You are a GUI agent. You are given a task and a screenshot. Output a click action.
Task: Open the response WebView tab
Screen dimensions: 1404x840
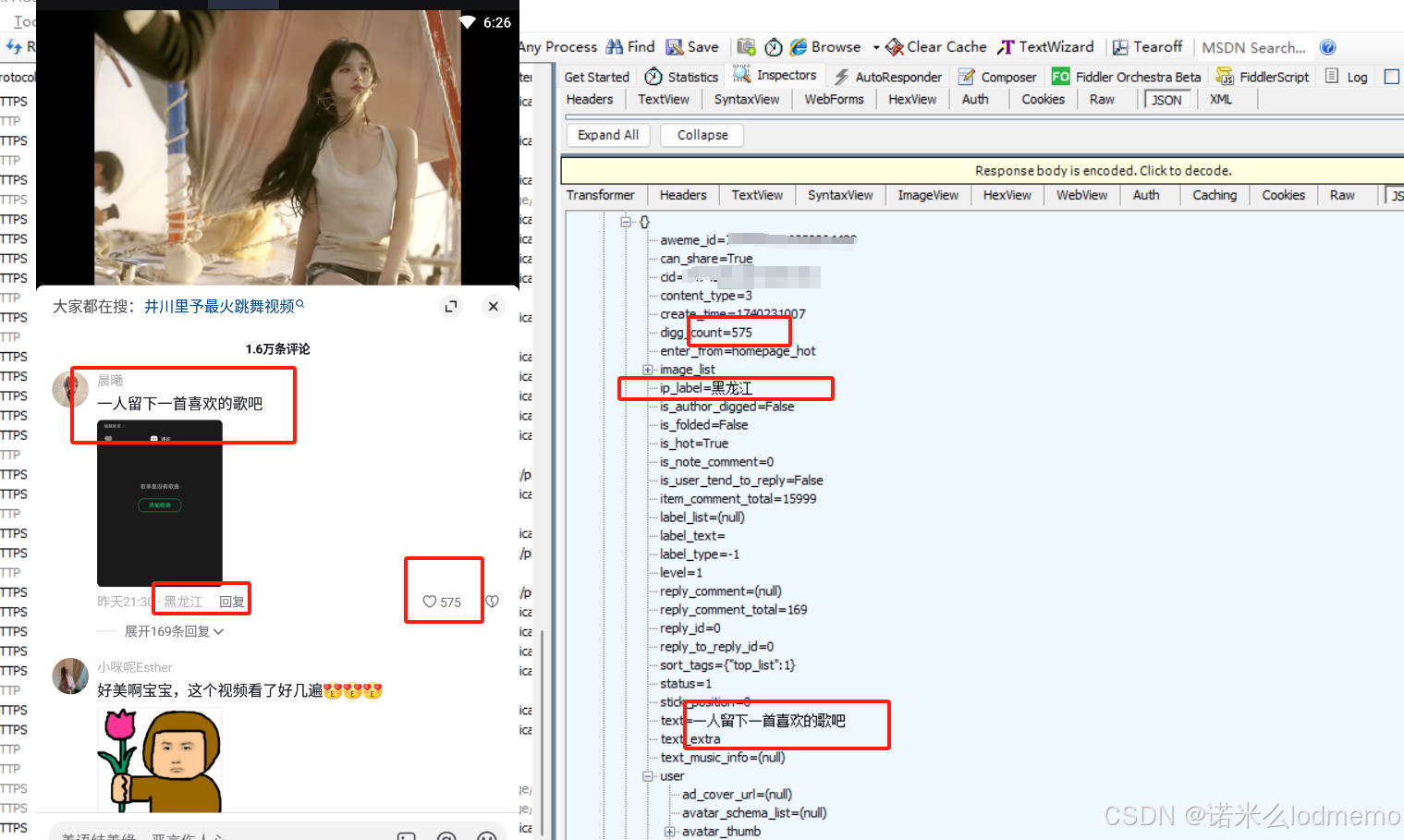coord(1082,195)
